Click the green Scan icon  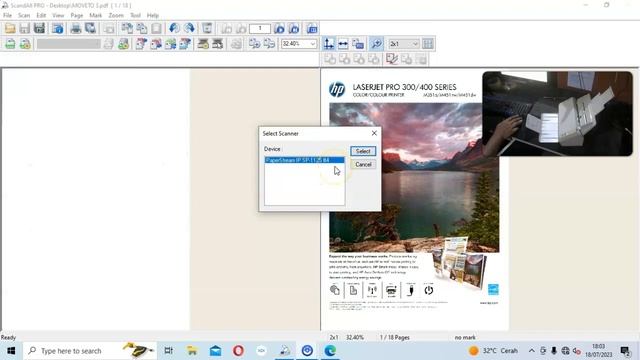(10, 44)
